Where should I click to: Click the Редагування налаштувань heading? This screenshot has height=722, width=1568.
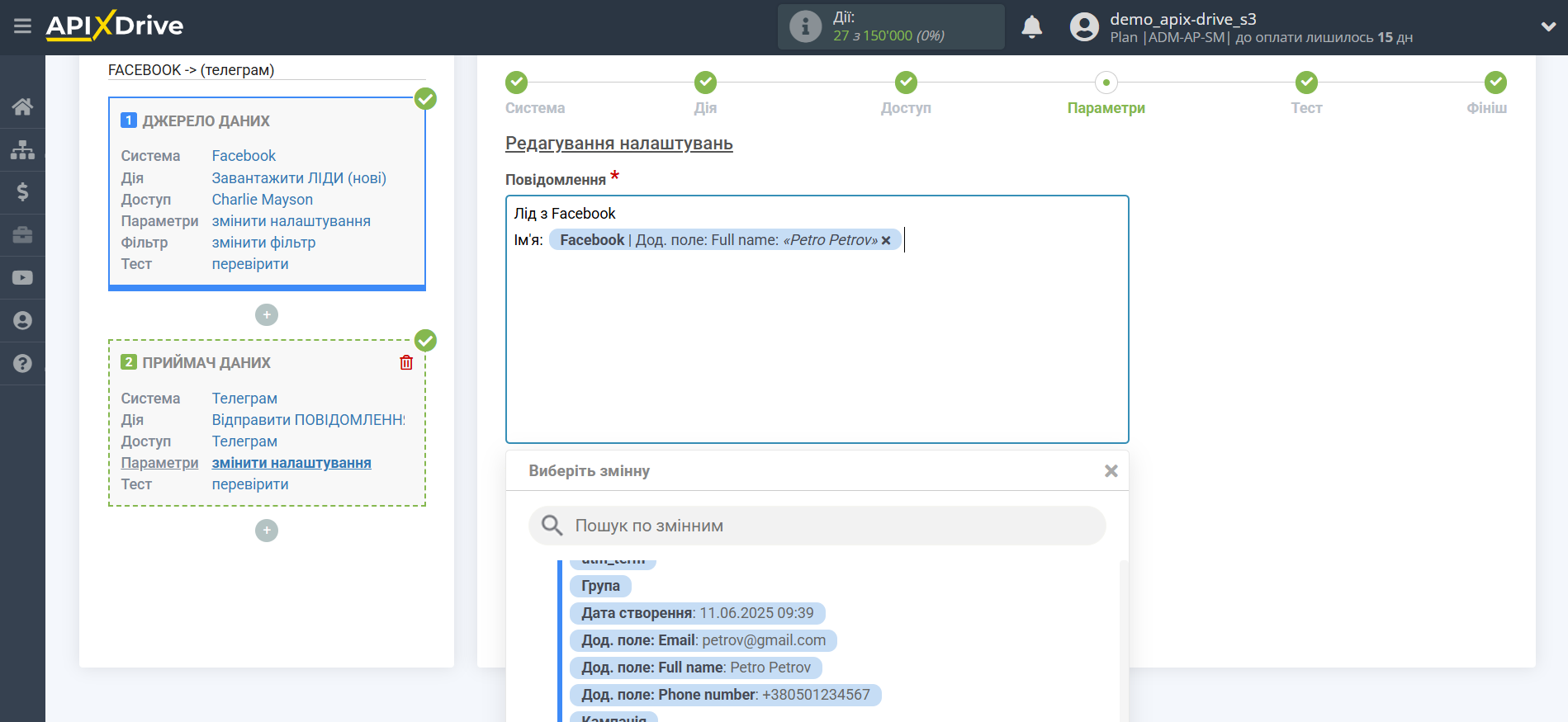619,144
